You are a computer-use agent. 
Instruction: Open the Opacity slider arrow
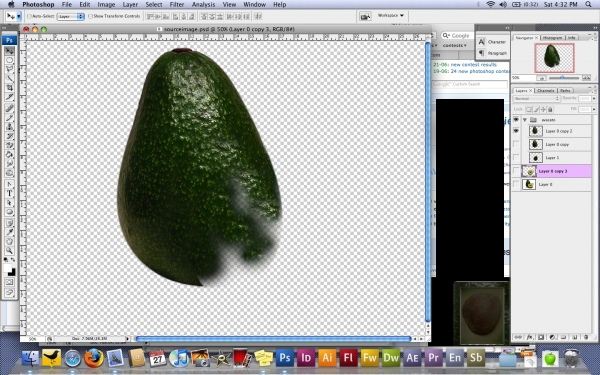[593, 99]
